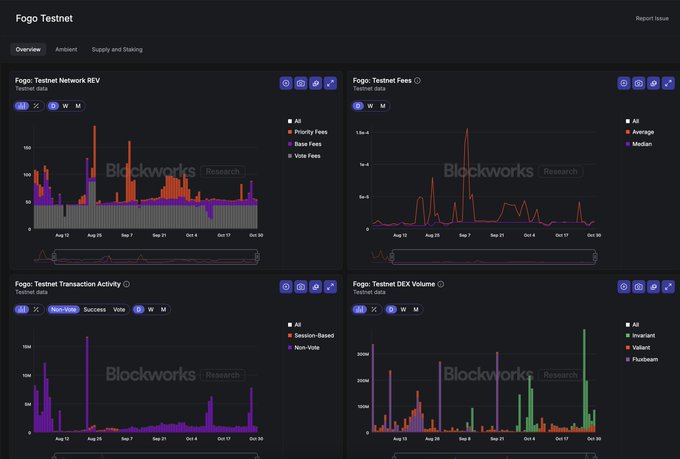Click the camera screenshot icon on Network REV chart
This screenshot has width=680, height=459.
click(301, 83)
